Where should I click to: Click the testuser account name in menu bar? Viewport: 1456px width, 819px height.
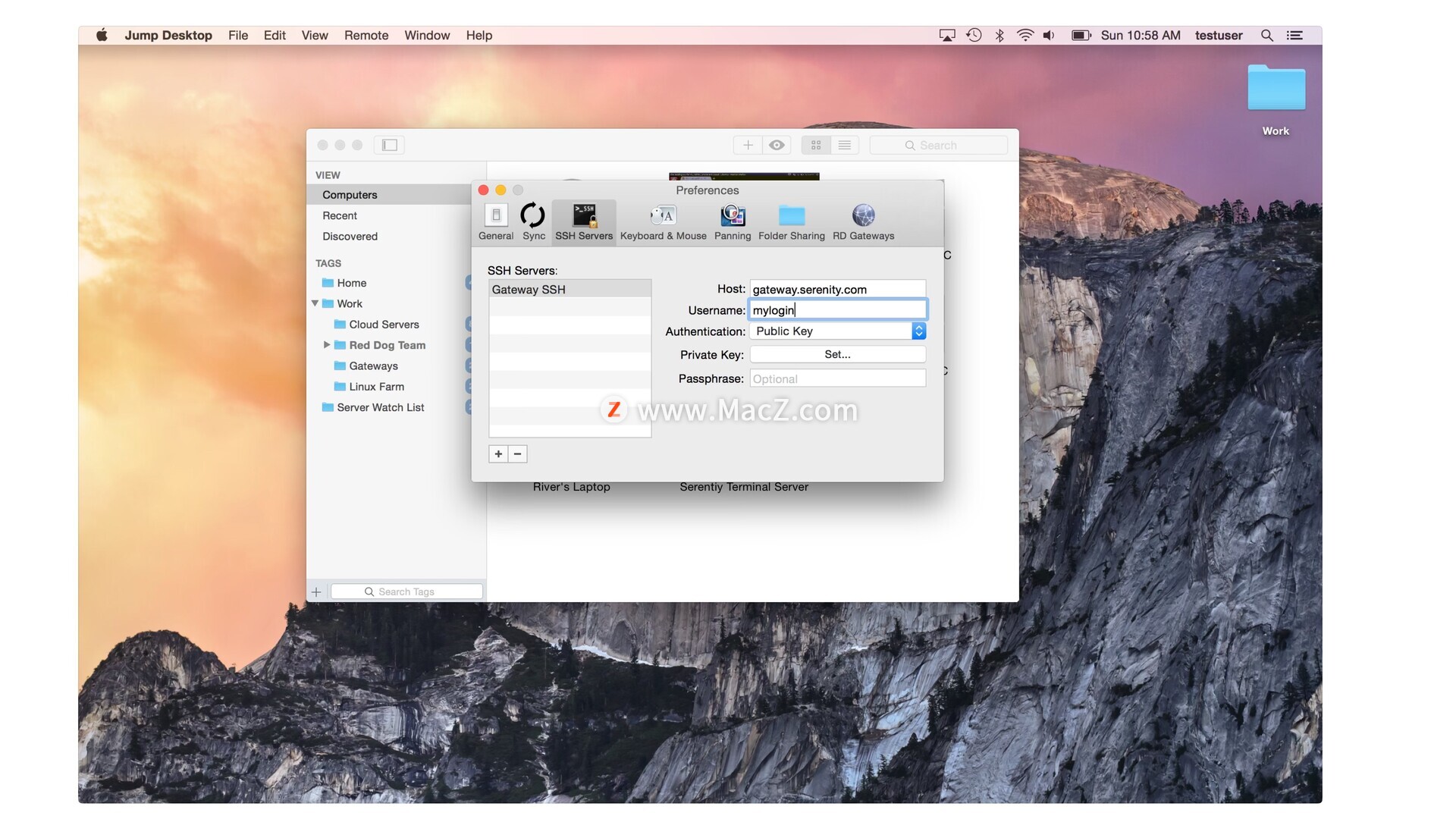coord(1219,35)
